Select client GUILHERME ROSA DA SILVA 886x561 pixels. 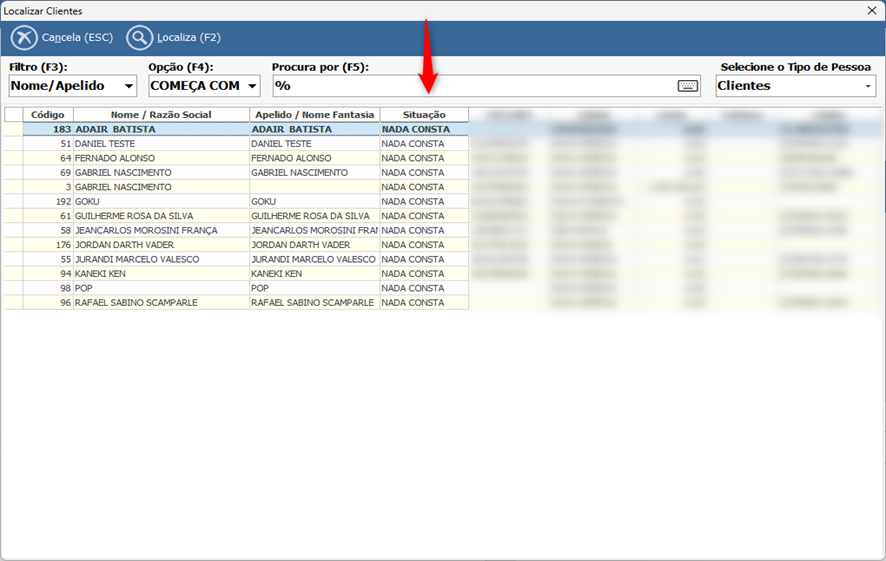point(160,216)
